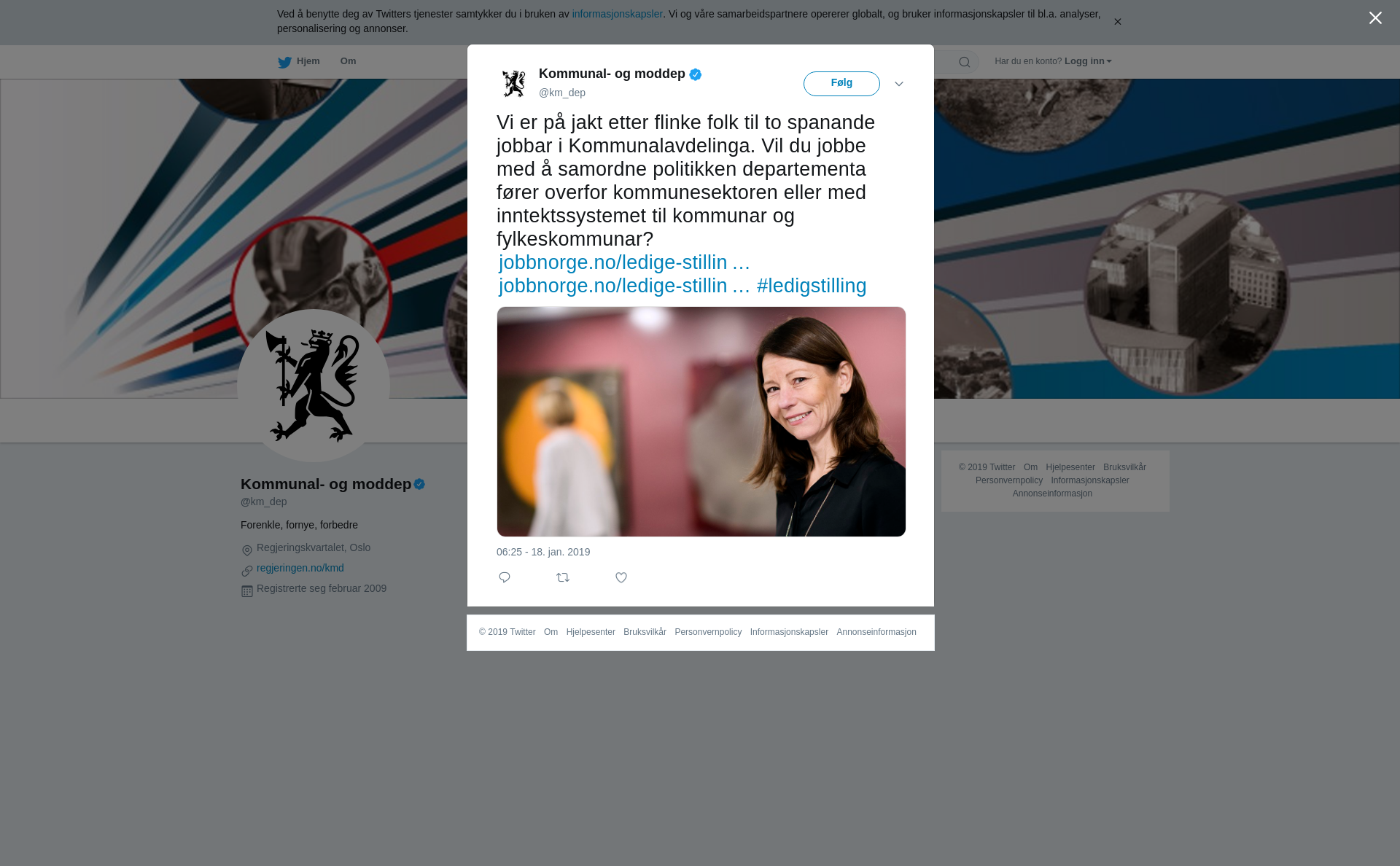Screen dimensions: 1400x866
Task: Click the large lion profile picture
Action: coord(314,386)
